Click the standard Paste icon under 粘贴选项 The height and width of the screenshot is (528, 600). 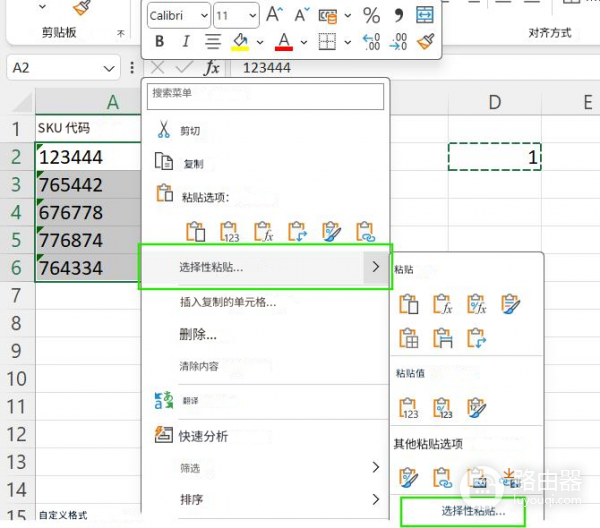[x=196, y=232]
